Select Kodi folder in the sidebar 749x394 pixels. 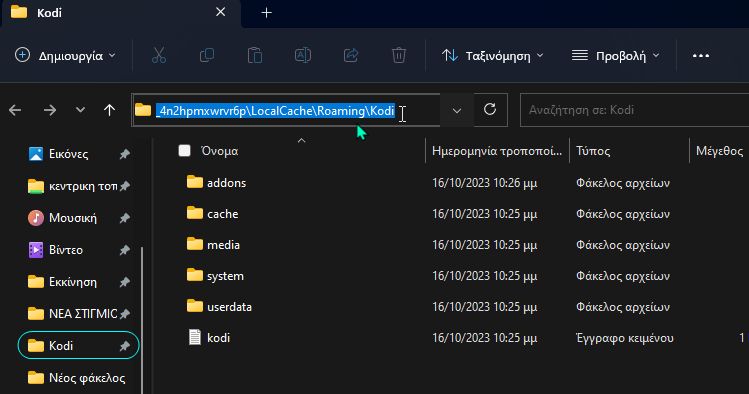point(78,345)
